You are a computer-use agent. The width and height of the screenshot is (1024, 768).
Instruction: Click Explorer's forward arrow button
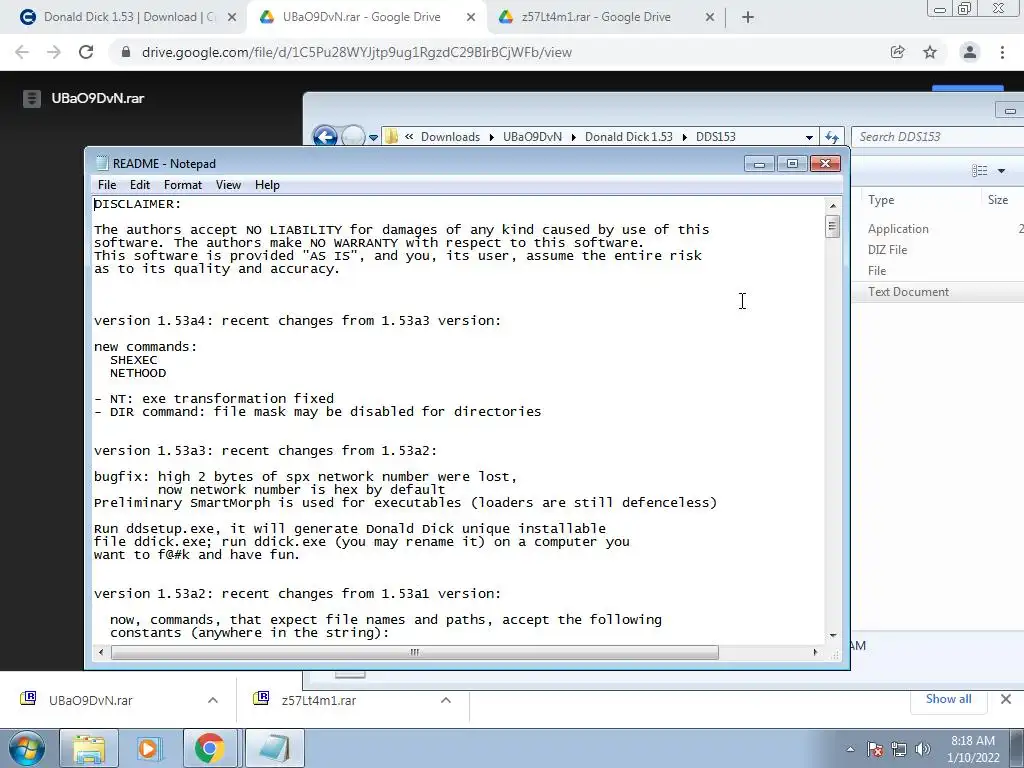click(x=353, y=136)
